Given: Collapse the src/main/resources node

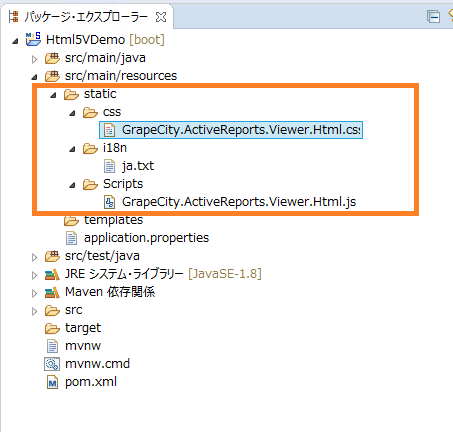Looking at the screenshot, I should click(34, 77).
